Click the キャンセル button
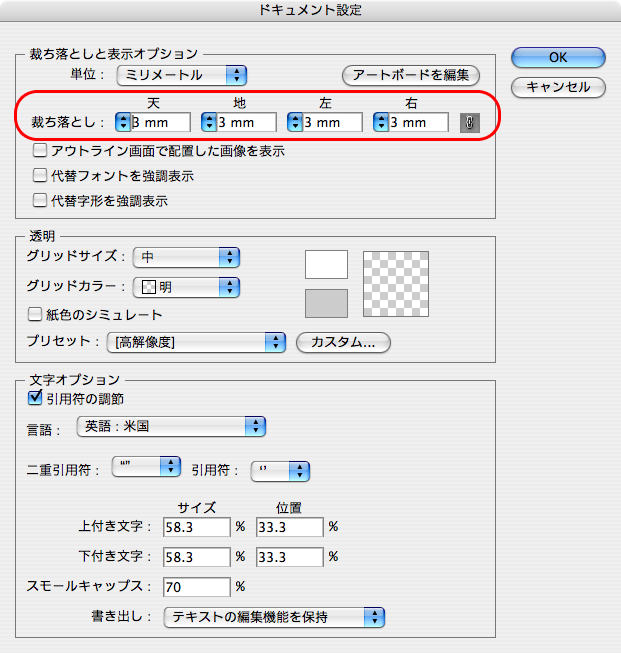Screen dimensions: 621x653 pyautogui.click(x=558, y=87)
